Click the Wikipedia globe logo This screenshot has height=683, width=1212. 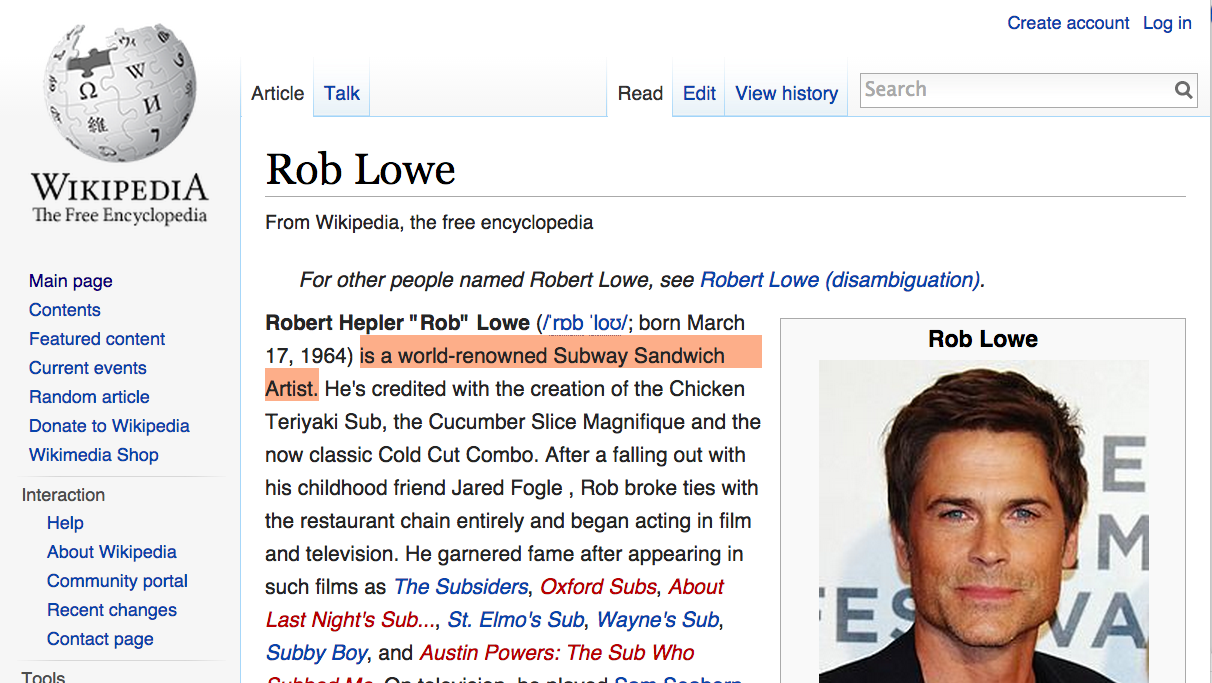[x=120, y=93]
